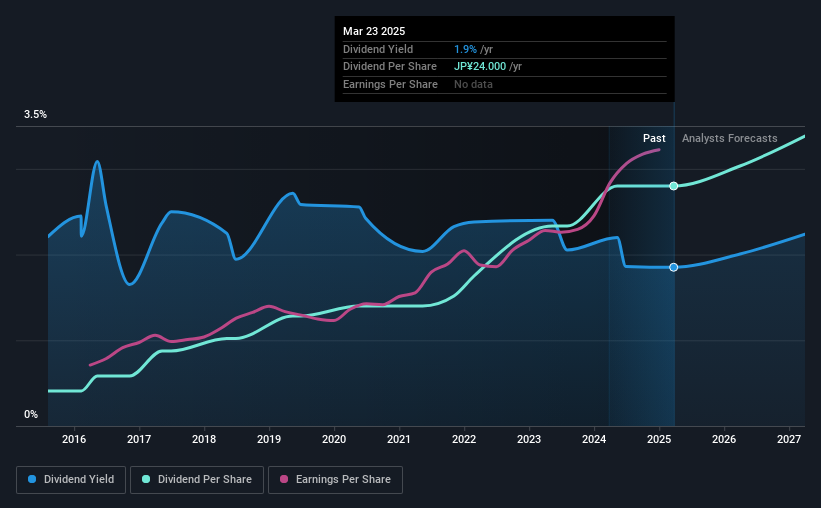Screen dimensions: 821x508
Task: Click the 2018 x-axis year label
Action: coord(204,439)
